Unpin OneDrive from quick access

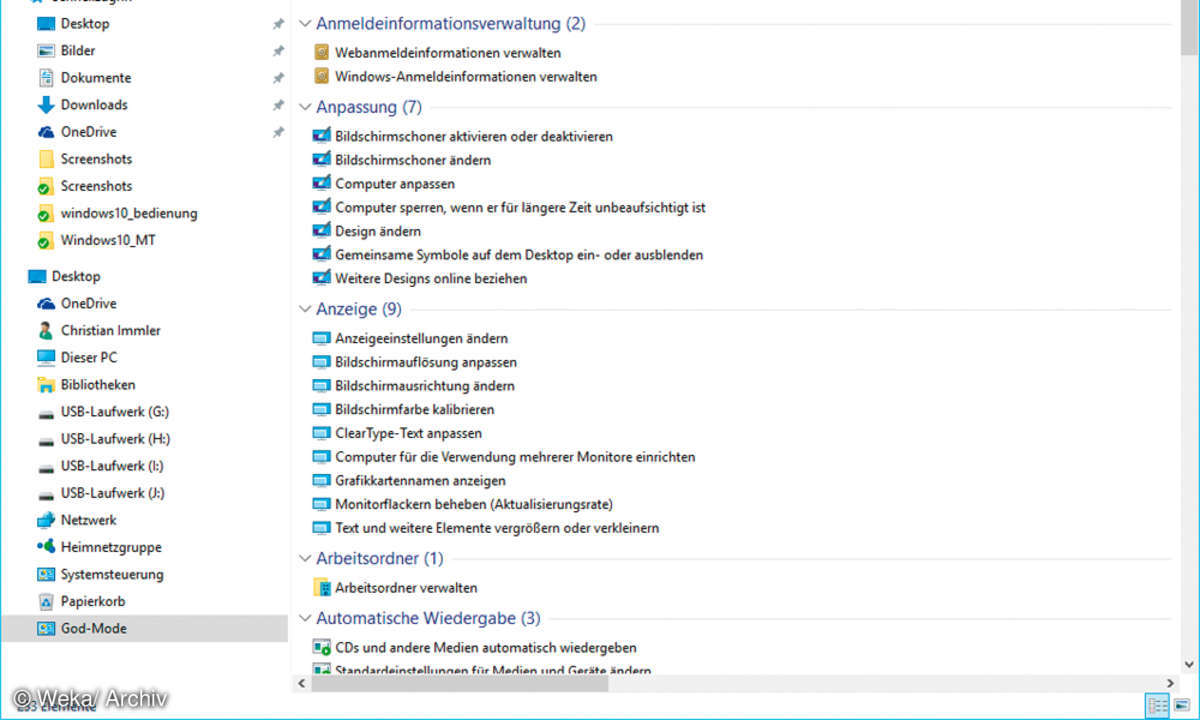click(x=279, y=132)
